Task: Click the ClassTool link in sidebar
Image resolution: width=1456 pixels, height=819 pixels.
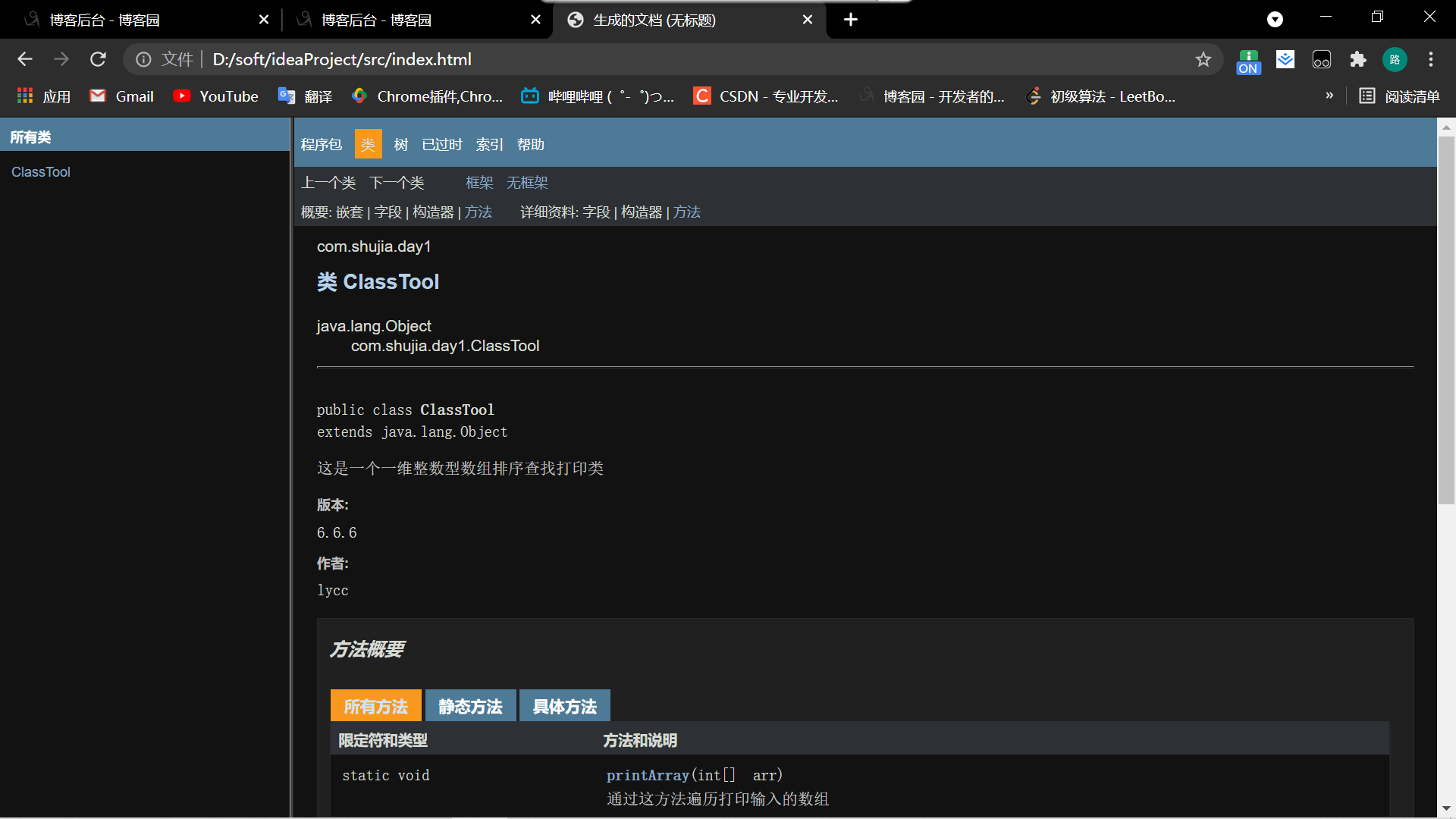Action: coord(41,172)
